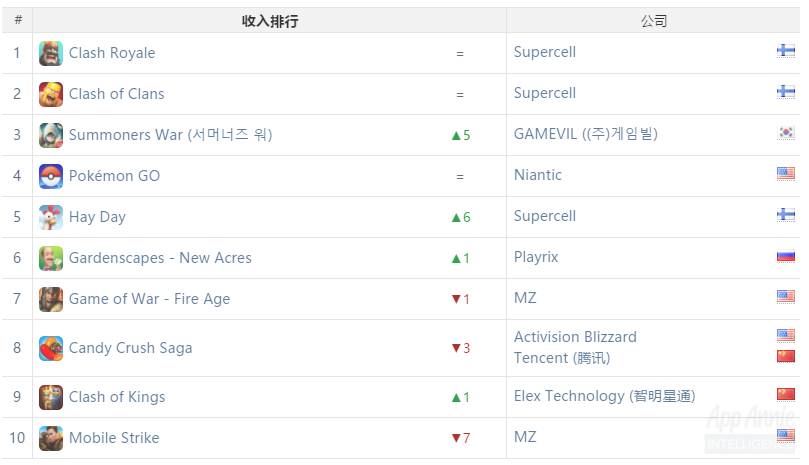
Task: Click the Russian flag beside Playrix
Action: coord(786,256)
